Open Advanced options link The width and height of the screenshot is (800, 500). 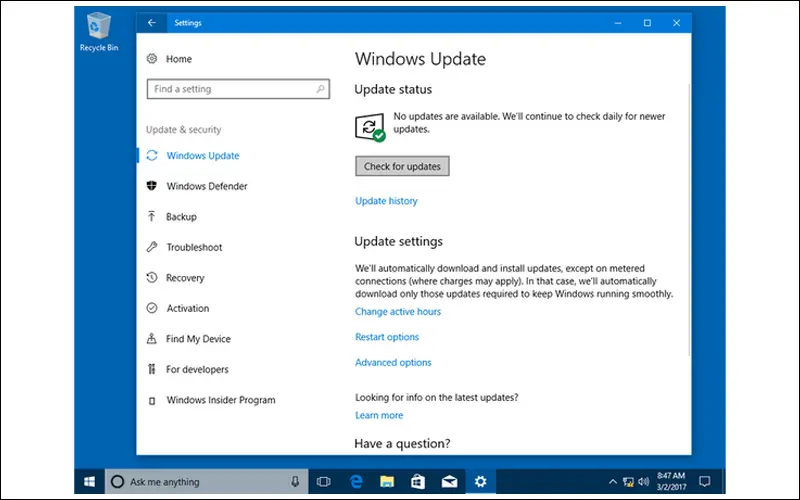pos(393,362)
